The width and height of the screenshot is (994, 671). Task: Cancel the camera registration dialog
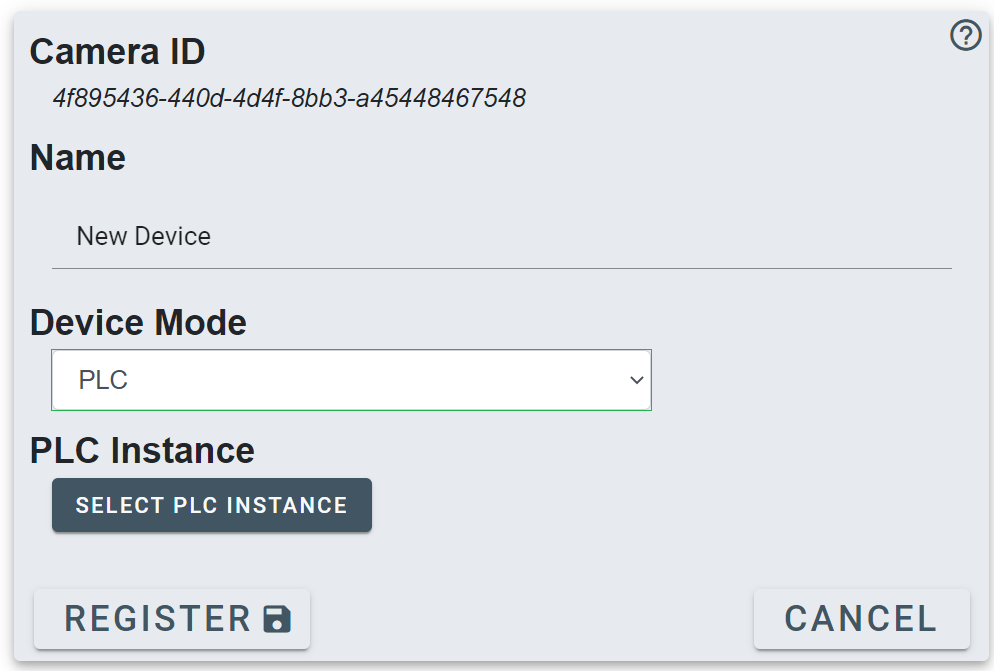(861, 619)
